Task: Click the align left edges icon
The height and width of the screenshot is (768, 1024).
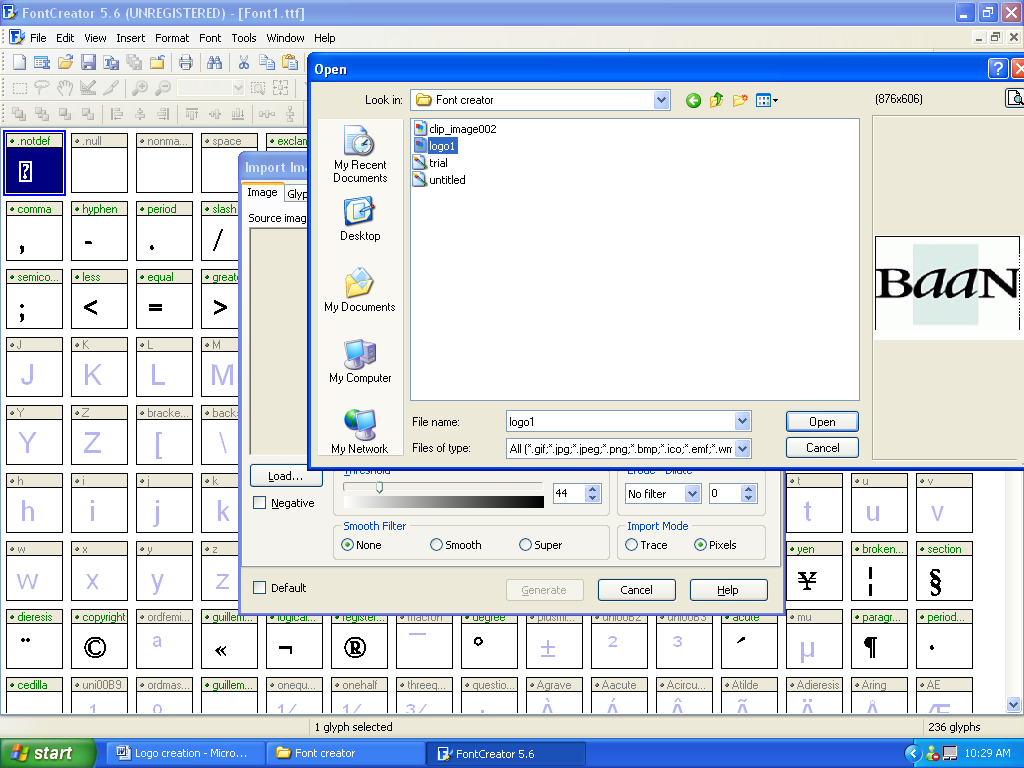Action: [117, 114]
